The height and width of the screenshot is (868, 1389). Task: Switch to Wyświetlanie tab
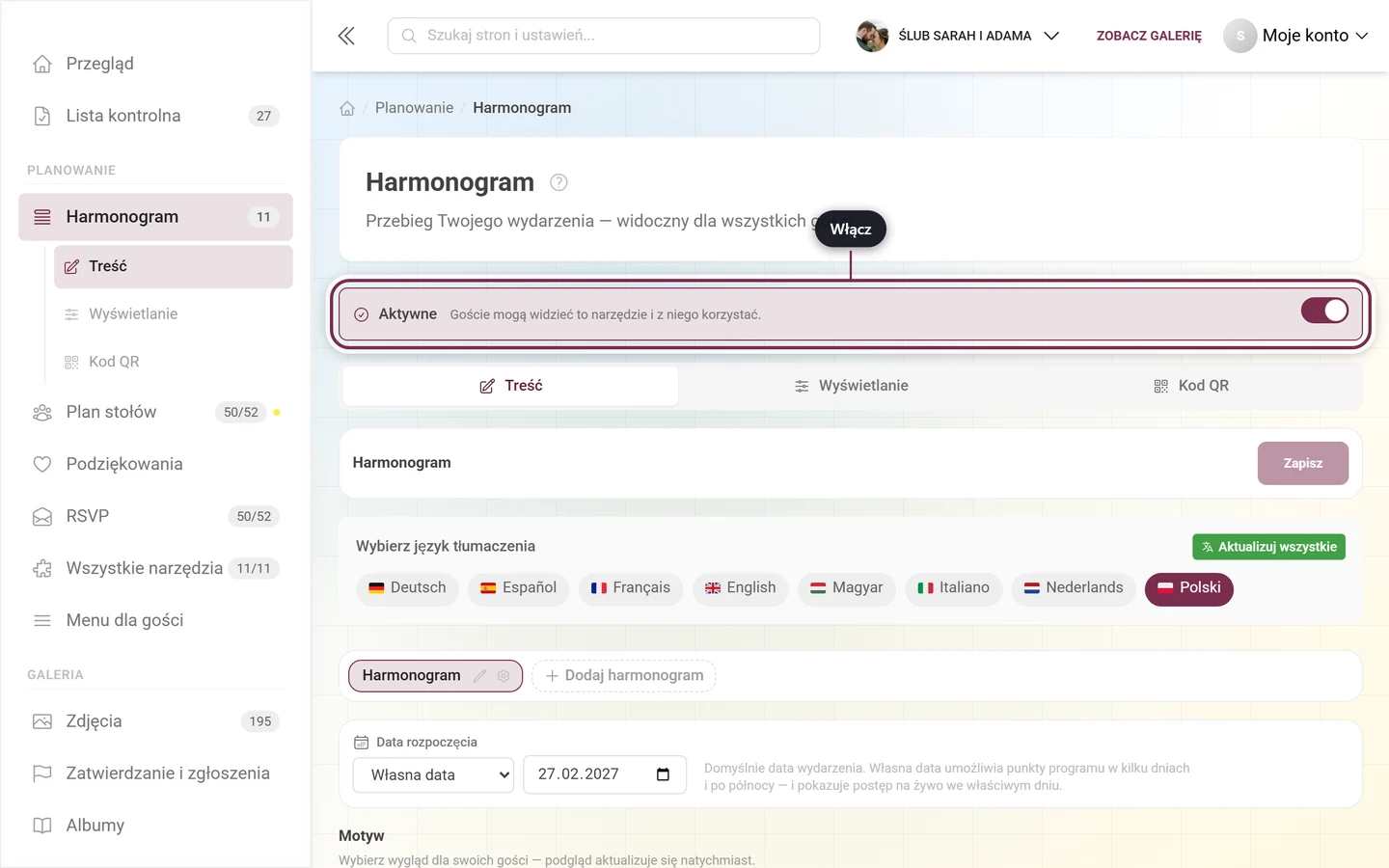pyautogui.click(x=851, y=386)
